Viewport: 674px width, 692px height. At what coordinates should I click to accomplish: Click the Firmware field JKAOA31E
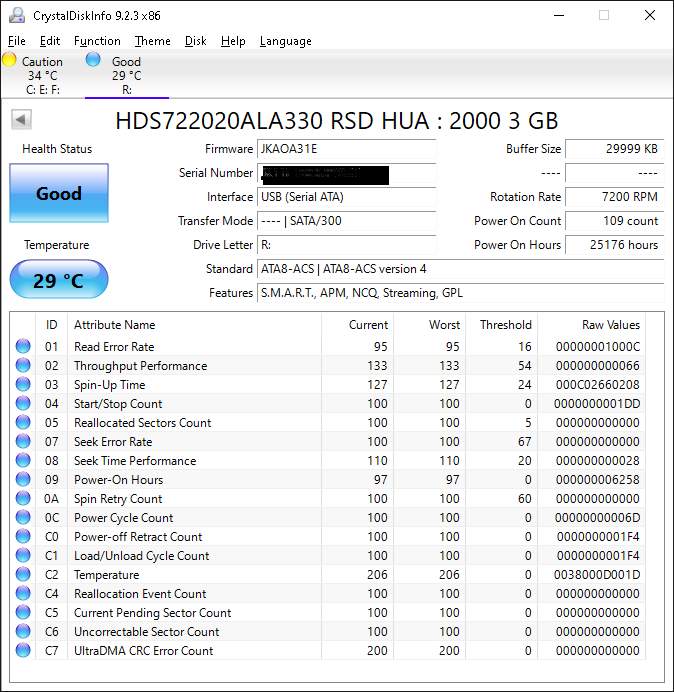tap(346, 149)
